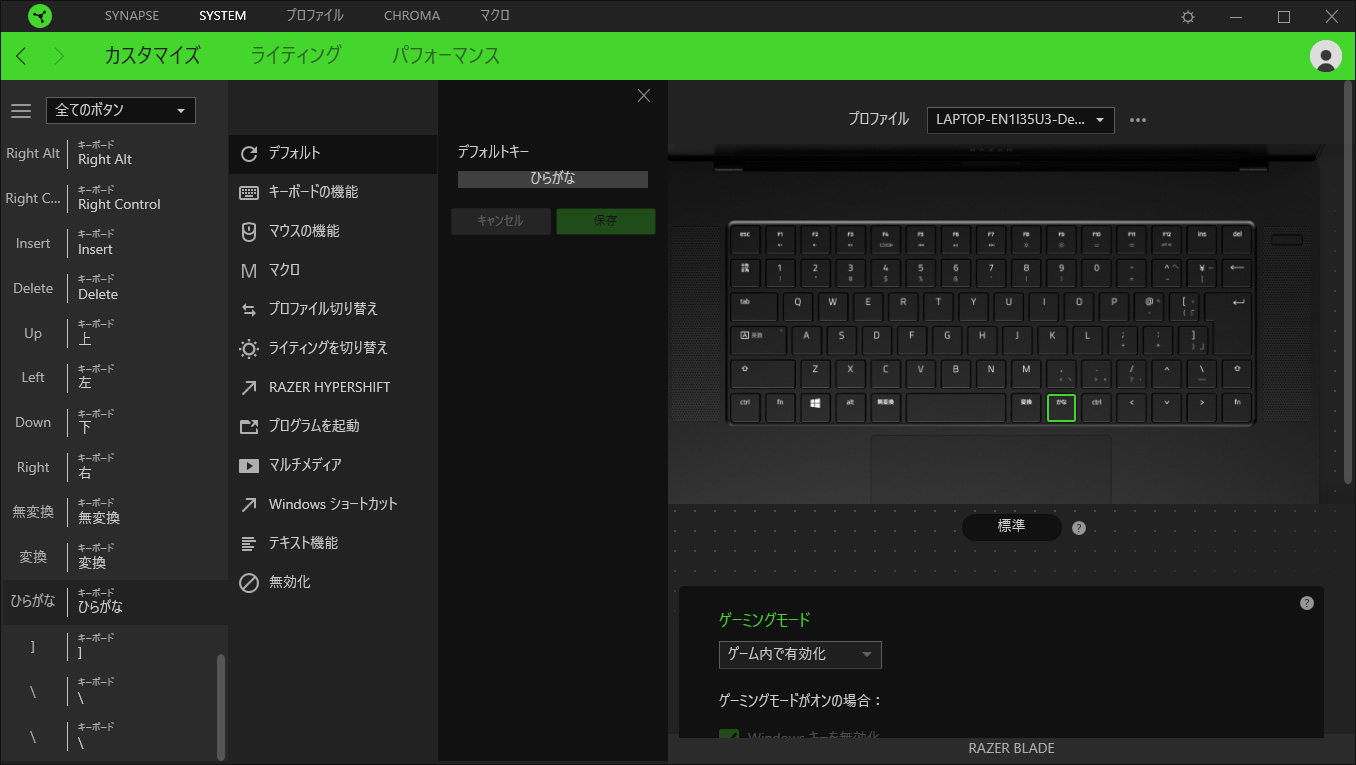This screenshot has width=1356, height=765.
Task: Select the F12 key on the keyboard image
Action: tap(1166, 240)
